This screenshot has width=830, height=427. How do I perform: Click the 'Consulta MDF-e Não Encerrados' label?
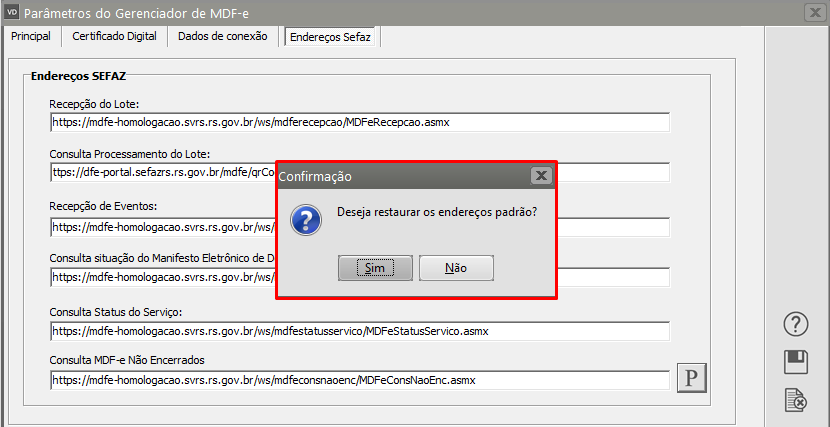pos(127,360)
